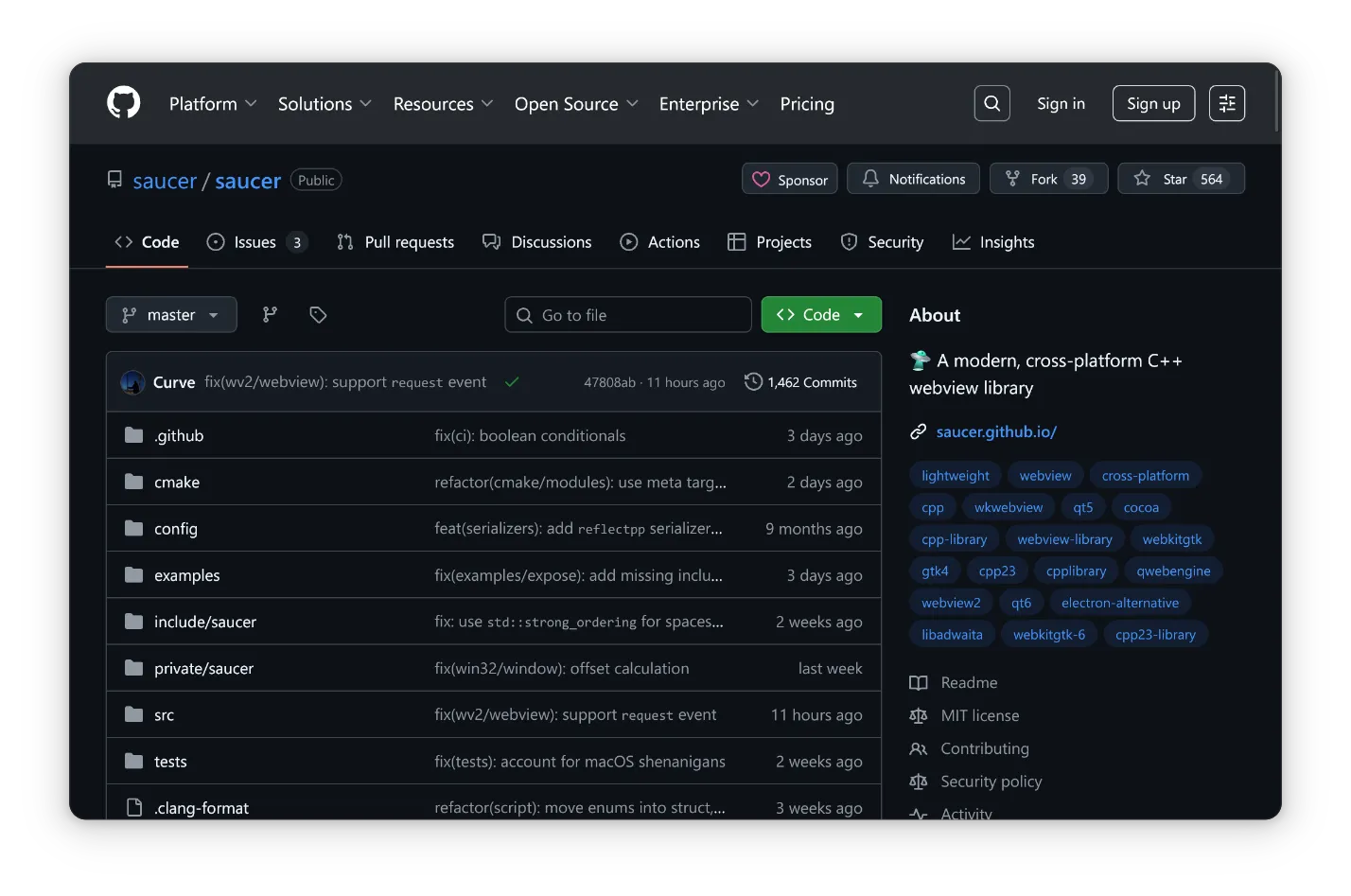Click the GitHub logo icon

click(x=124, y=103)
